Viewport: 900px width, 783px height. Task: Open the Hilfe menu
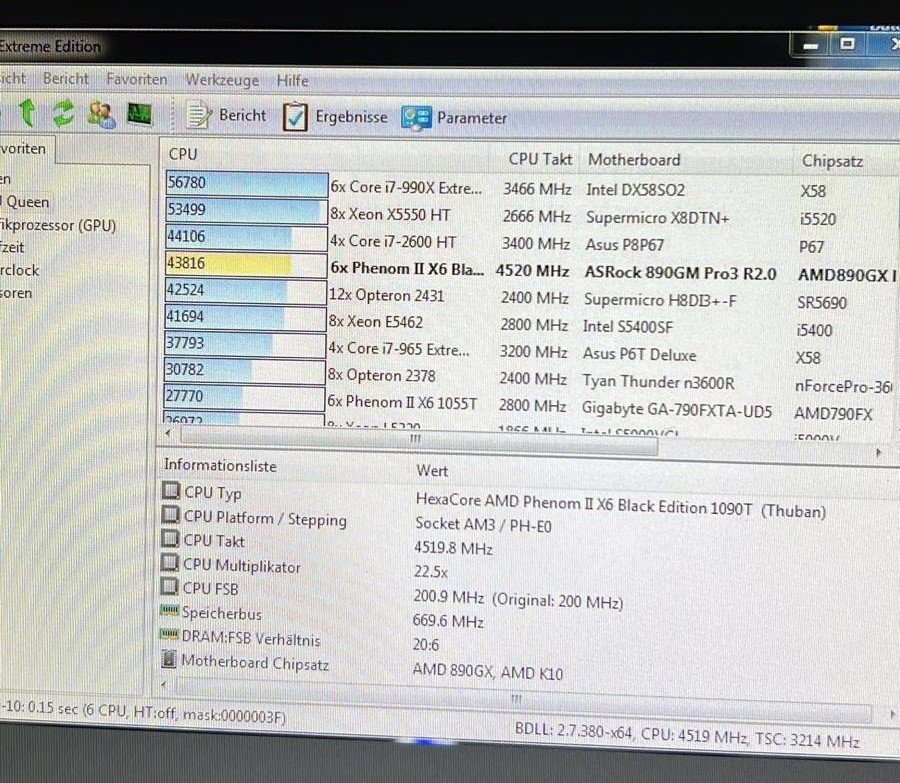292,80
